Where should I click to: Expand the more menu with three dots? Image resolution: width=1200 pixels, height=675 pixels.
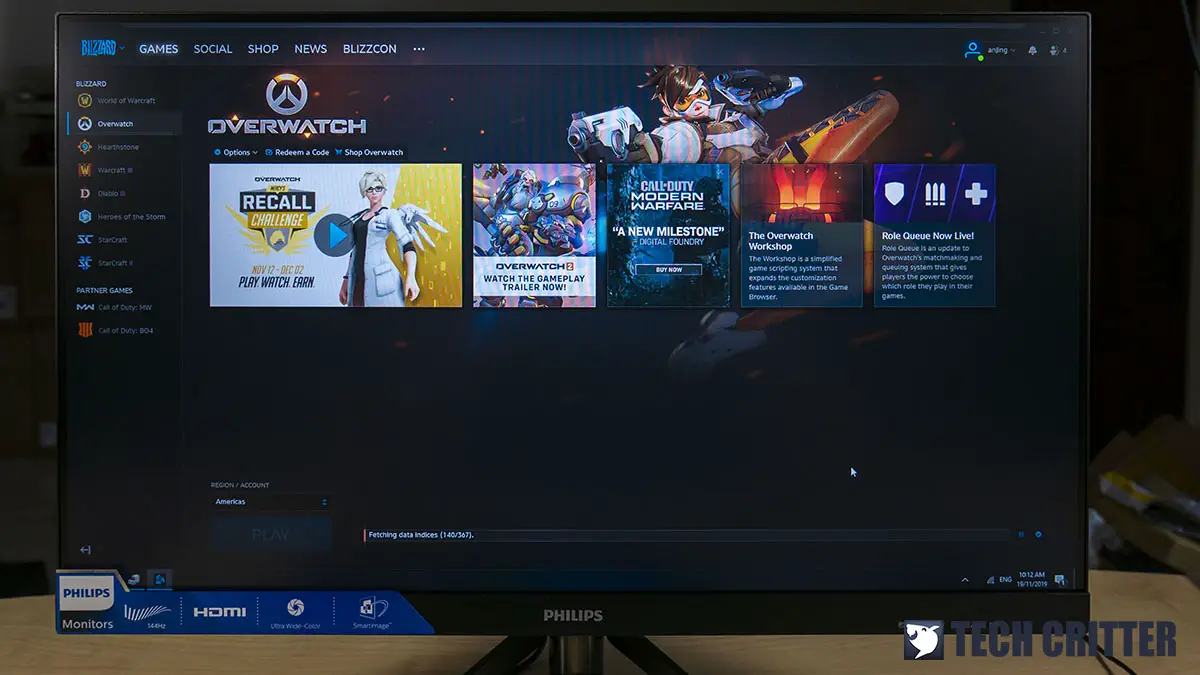419,49
